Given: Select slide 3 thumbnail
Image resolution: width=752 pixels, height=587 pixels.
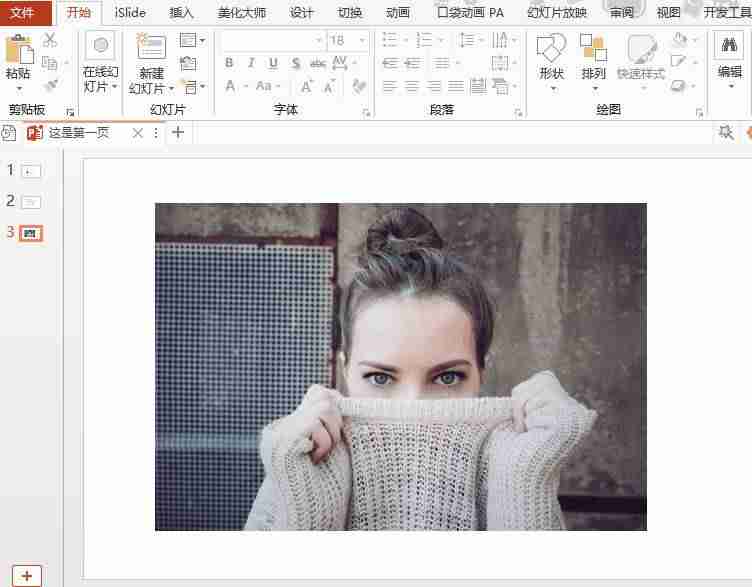Looking at the screenshot, I should pyautogui.click(x=31, y=234).
